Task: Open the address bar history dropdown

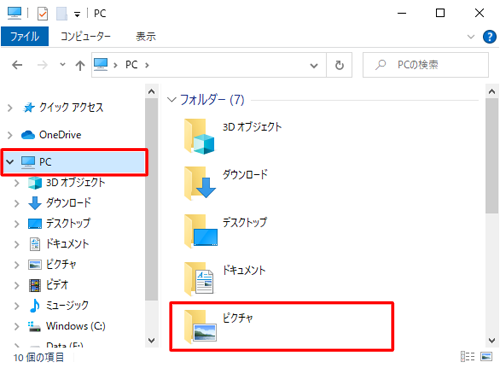Action: [x=314, y=65]
